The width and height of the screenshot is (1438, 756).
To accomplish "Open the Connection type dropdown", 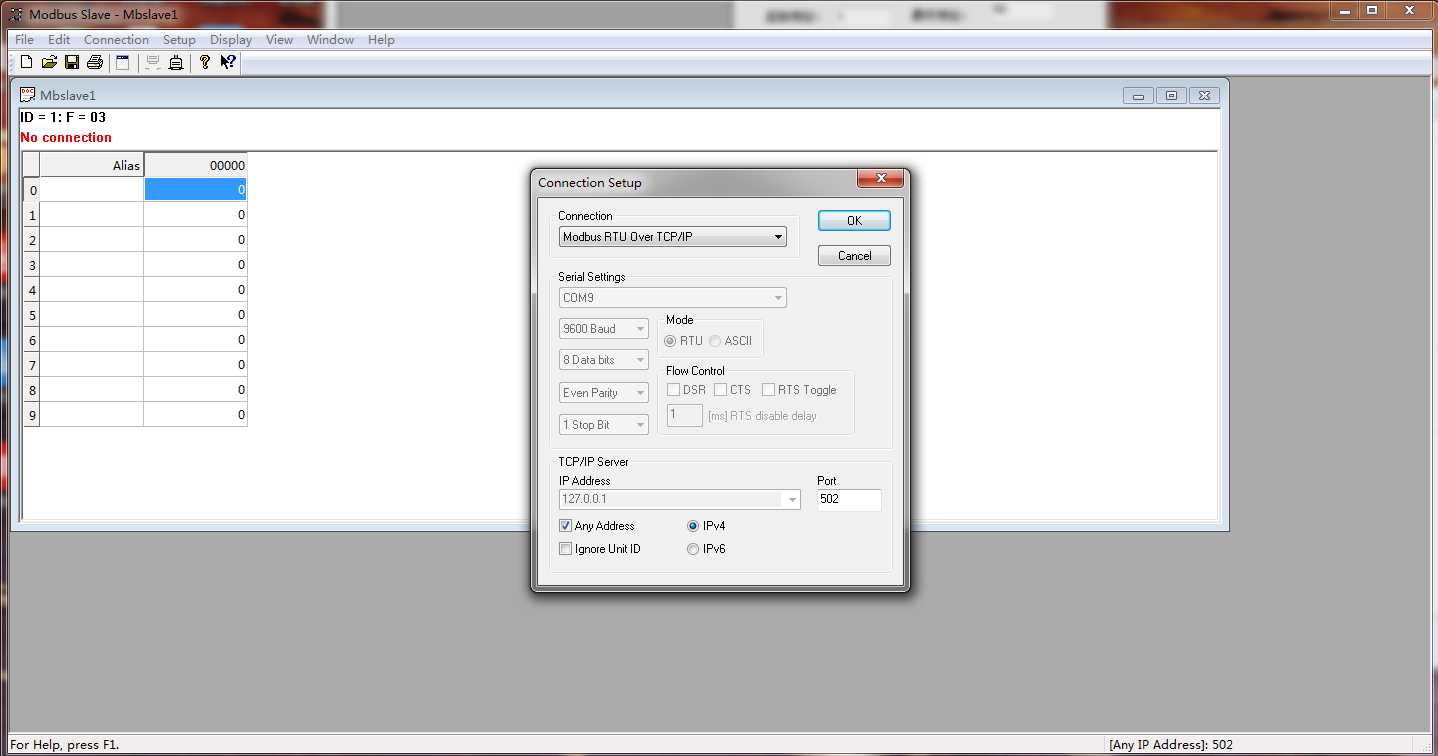I will tap(672, 237).
